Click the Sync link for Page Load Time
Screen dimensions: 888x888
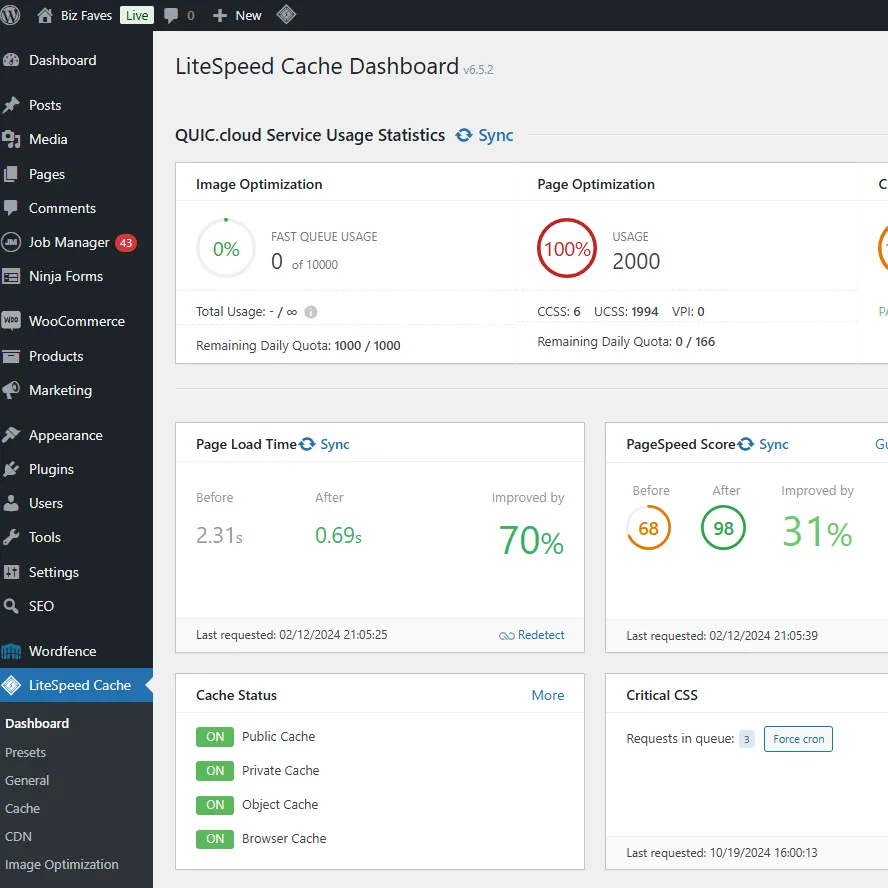[x=335, y=445]
